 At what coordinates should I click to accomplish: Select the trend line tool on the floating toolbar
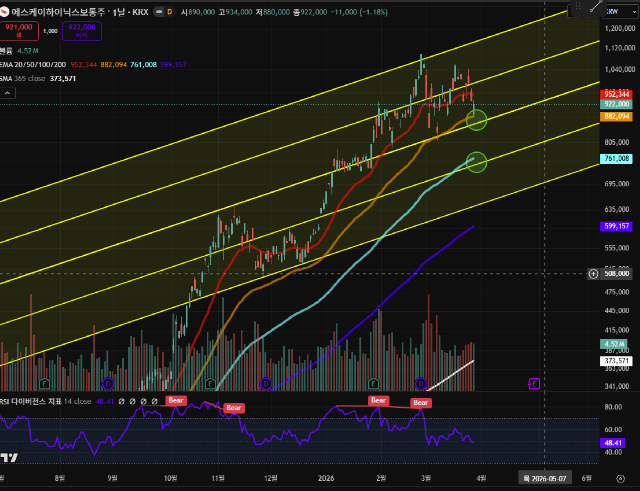coord(596,6)
